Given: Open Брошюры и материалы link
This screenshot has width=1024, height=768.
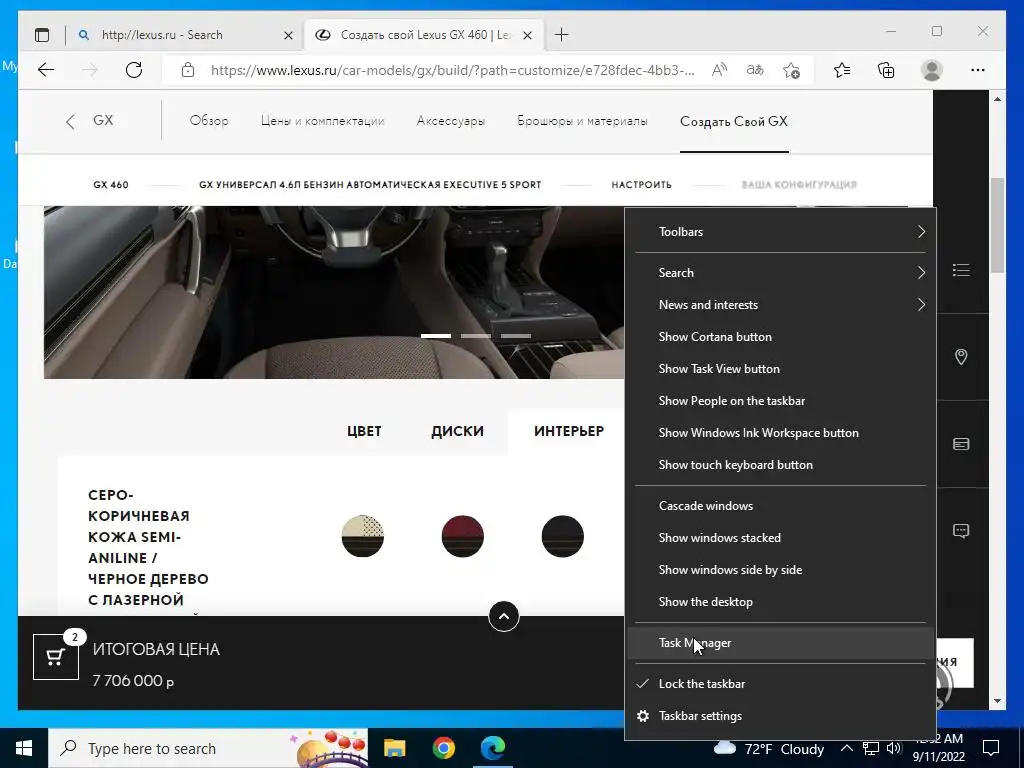Looking at the screenshot, I should pyautogui.click(x=583, y=121).
